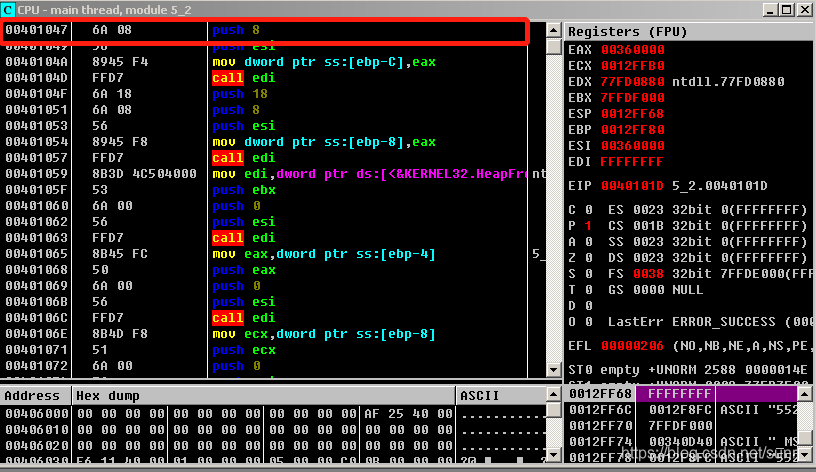
Task: Select stack entry 0012FF70
Action: (x=682, y=426)
